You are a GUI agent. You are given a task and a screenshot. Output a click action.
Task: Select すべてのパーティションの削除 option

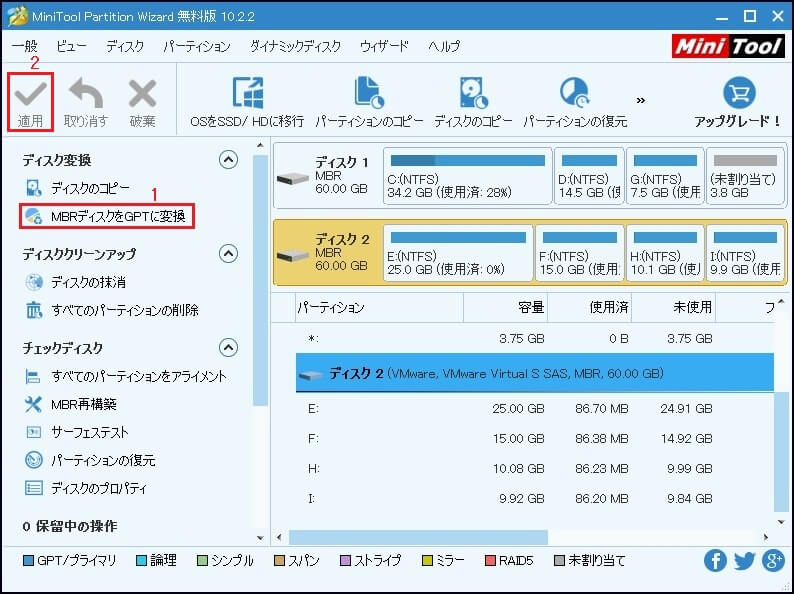(124, 310)
